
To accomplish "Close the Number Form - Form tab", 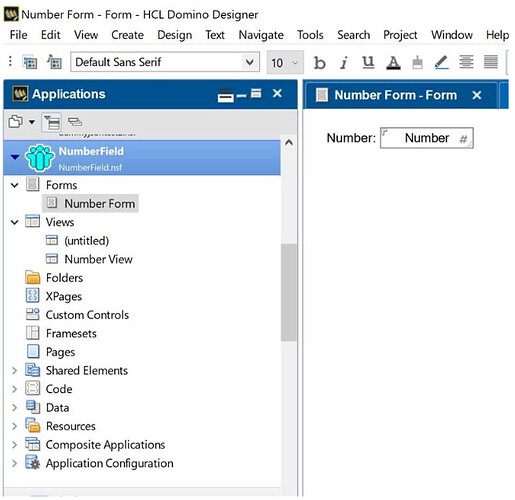I will (477, 95).
